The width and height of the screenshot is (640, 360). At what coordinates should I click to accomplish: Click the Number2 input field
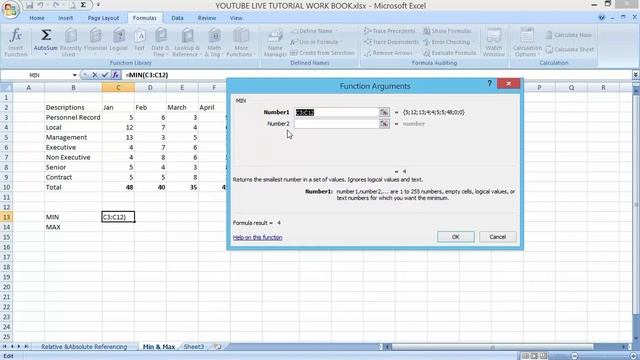click(x=336, y=124)
